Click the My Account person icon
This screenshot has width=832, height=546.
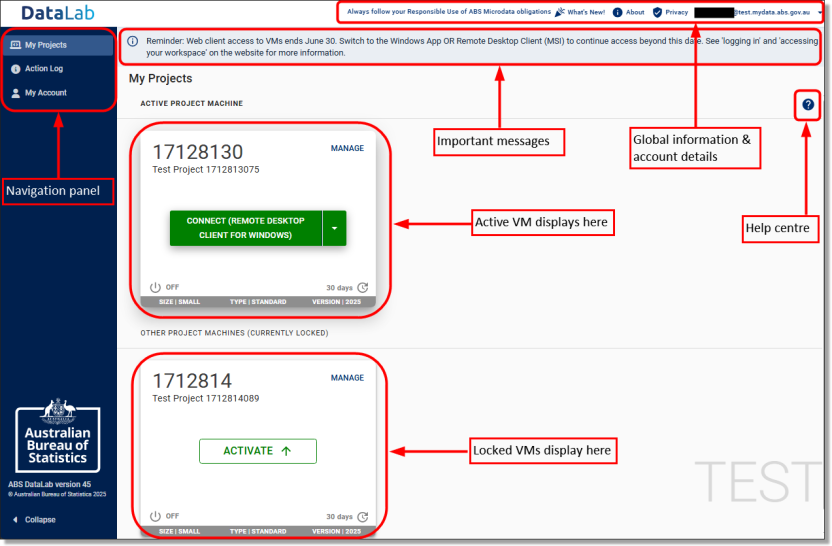(16, 93)
